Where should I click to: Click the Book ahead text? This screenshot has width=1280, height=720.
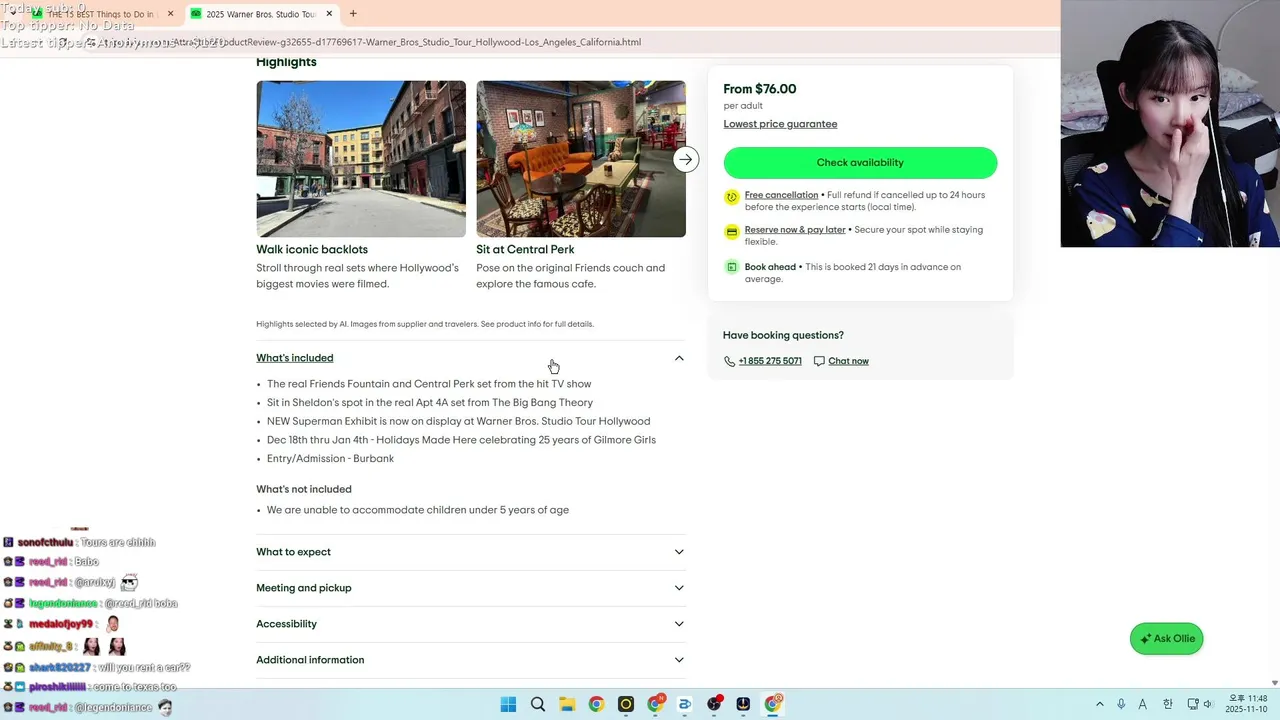[x=770, y=267]
